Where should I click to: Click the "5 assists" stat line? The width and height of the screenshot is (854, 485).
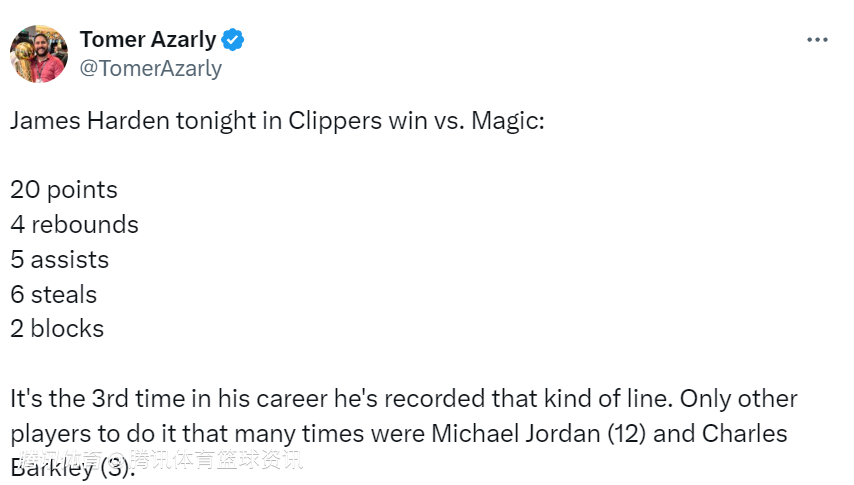[x=60, y=260]
